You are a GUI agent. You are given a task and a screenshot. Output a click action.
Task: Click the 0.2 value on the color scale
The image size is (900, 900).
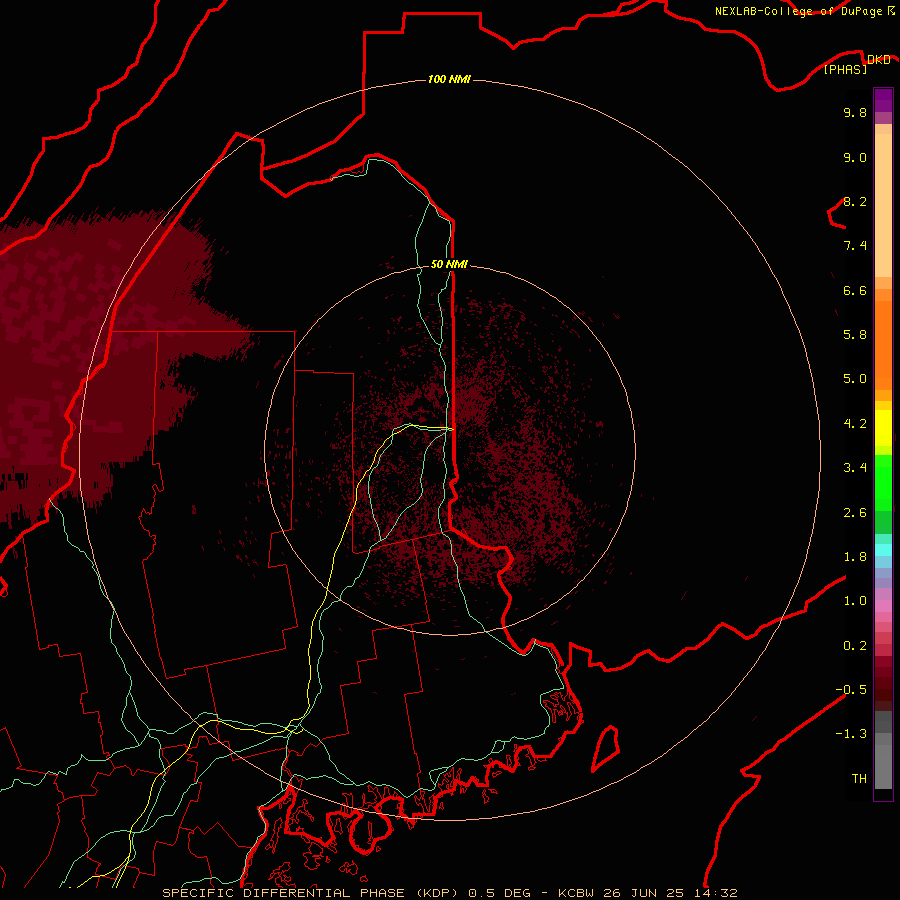[855, 645]
